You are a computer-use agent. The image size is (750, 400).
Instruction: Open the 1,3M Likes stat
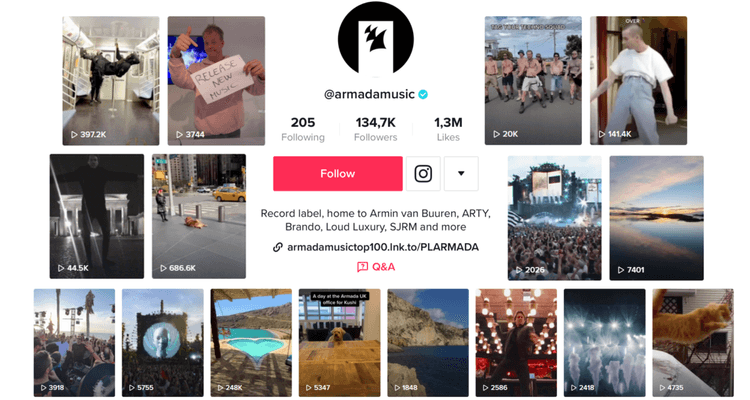448,129
